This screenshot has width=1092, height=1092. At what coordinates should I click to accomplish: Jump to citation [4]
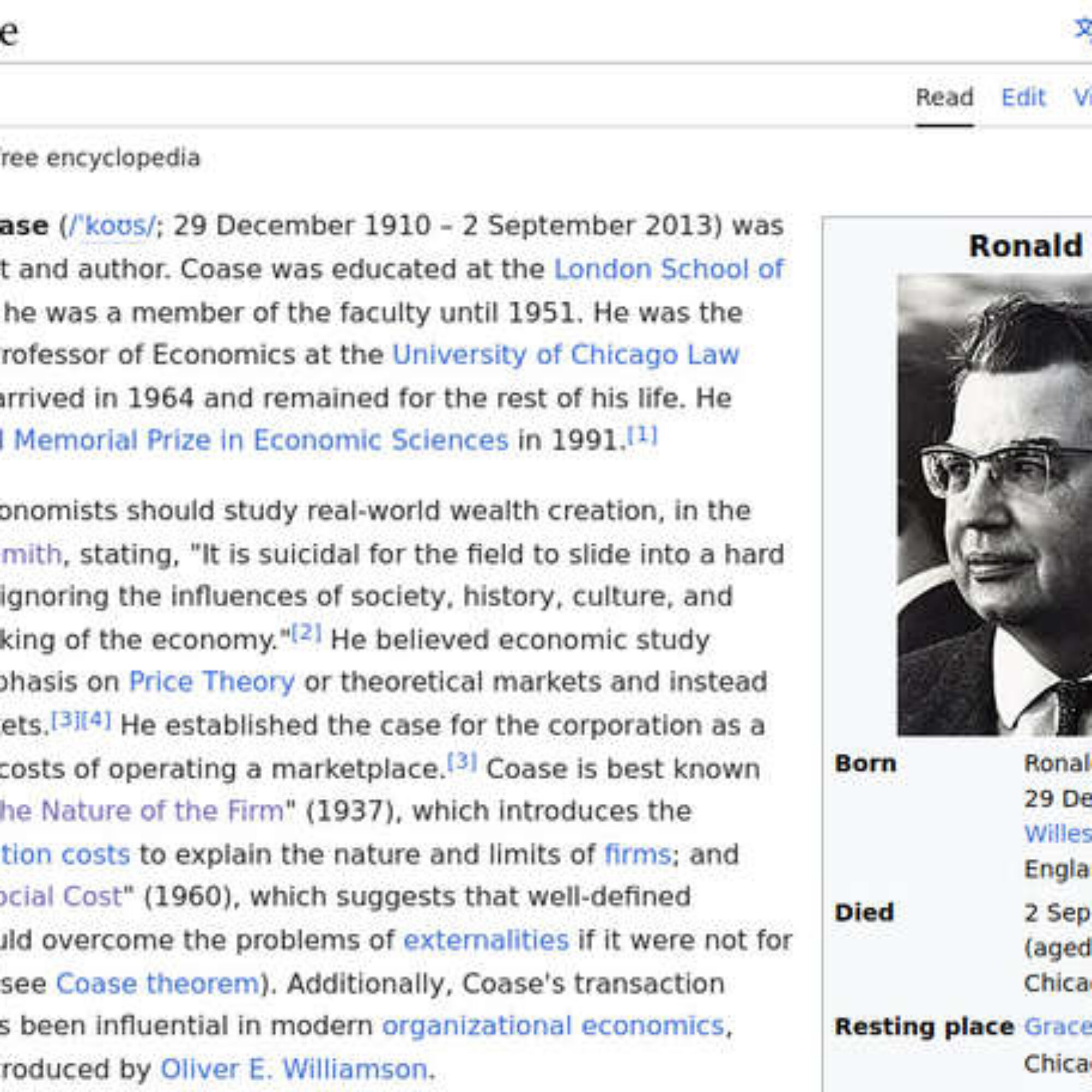coord(96,720)
